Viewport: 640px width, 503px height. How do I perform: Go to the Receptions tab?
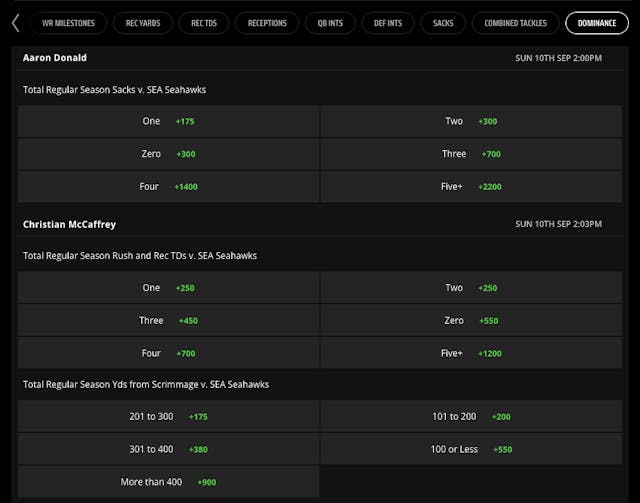[267, 23]
